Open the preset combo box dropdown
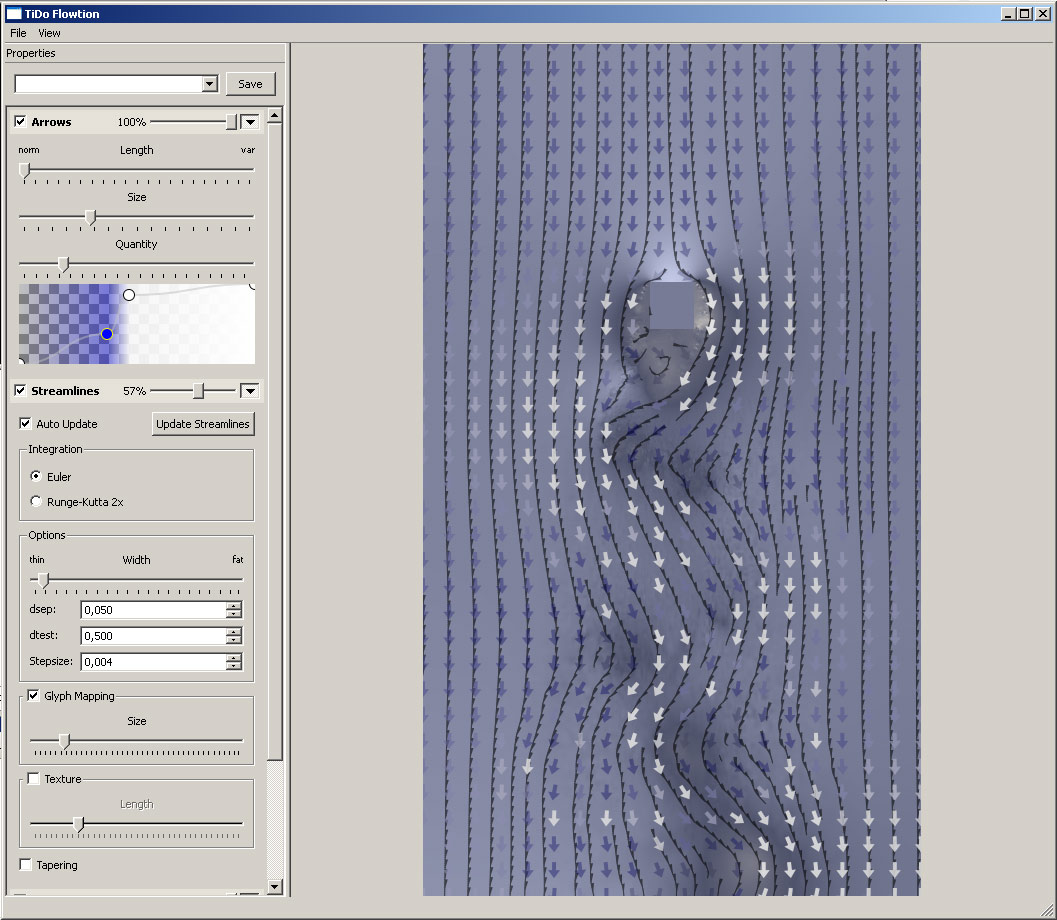This screenshot has height=920, width=1057. tap(210, 85)
